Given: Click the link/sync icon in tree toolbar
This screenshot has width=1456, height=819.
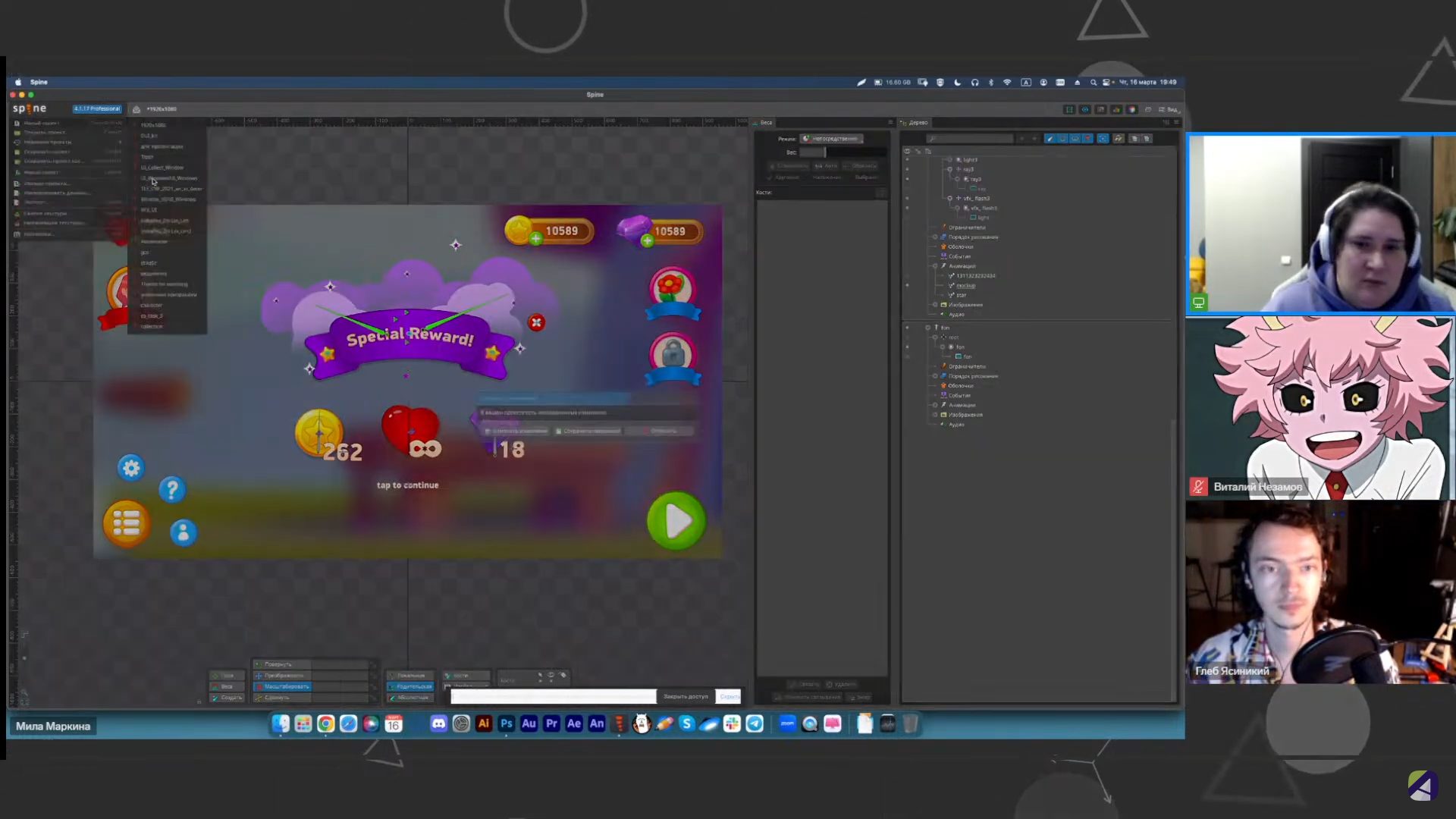Looking at the screenshot, I should point(1119,139).
